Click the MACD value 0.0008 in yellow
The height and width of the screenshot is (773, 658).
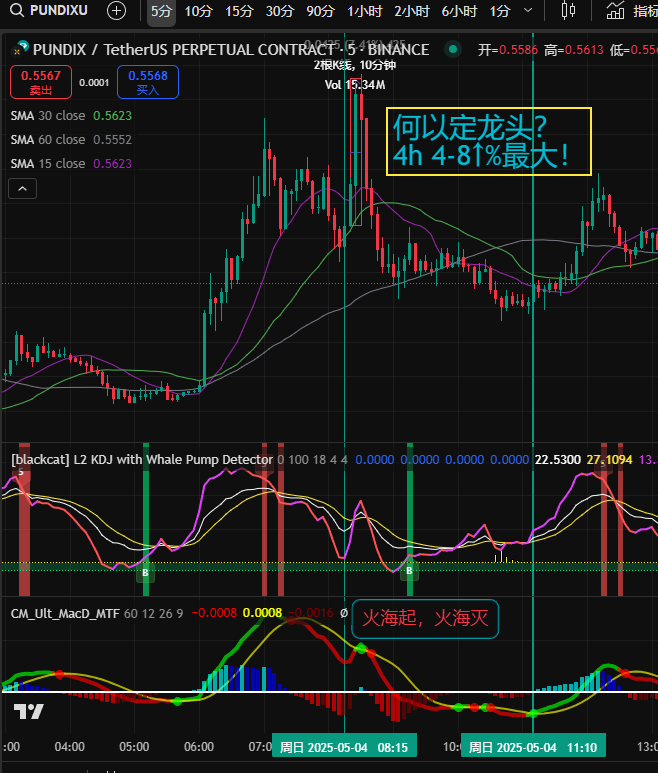(262, 613)
